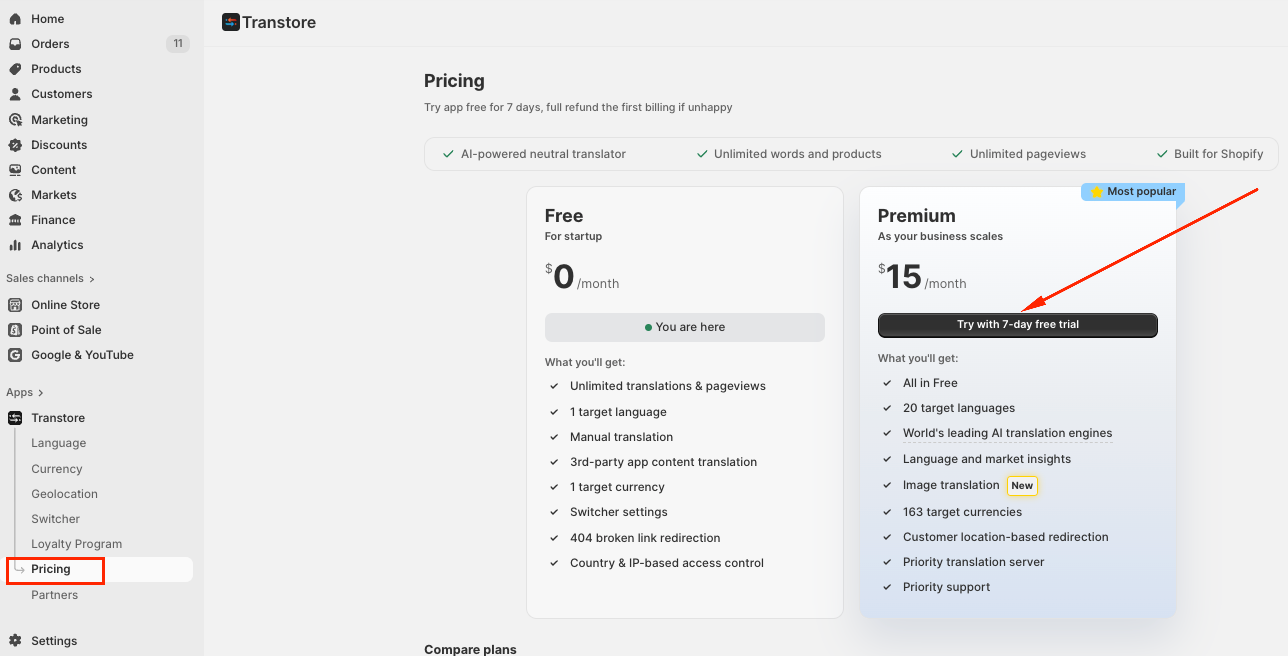Click the Discounts badge icon
1288x656 pixels.
coord(15,145)
